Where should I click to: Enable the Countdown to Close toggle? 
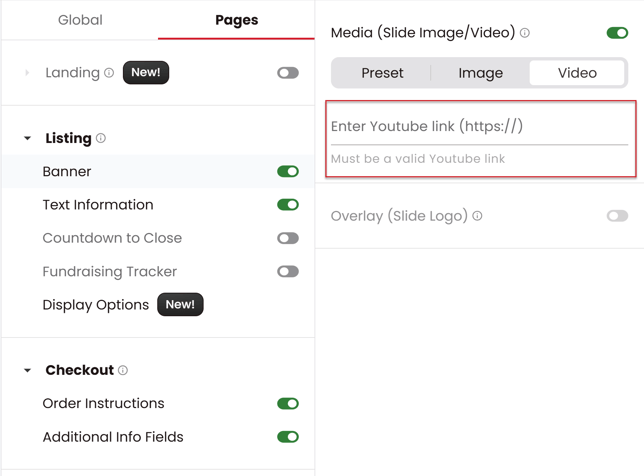288,238
